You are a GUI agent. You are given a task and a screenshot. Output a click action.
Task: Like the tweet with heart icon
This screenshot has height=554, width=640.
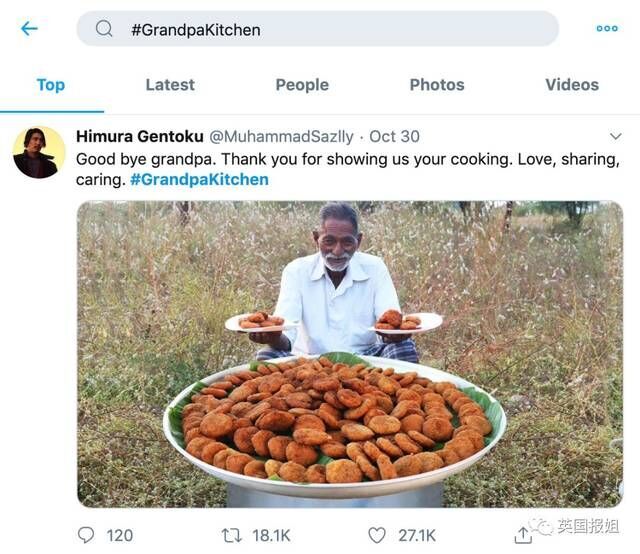coord(377,535)
